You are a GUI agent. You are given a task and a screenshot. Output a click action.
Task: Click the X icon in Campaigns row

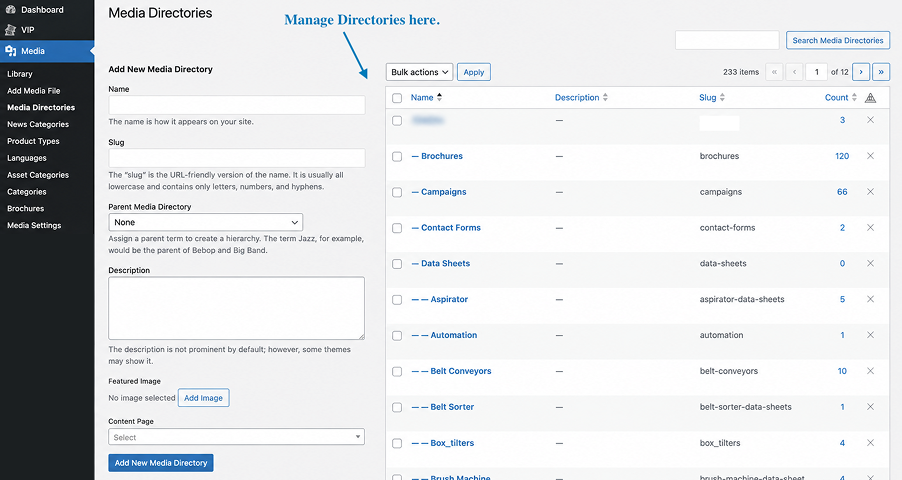[x=870, y=192]
